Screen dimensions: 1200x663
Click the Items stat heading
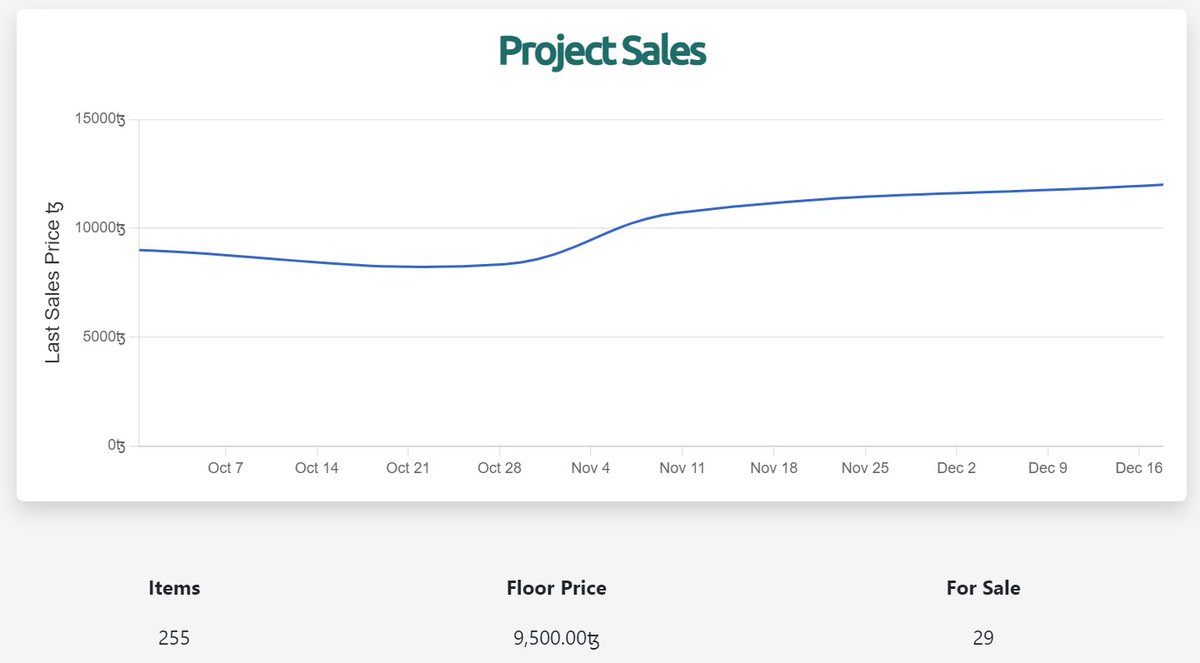174,588
